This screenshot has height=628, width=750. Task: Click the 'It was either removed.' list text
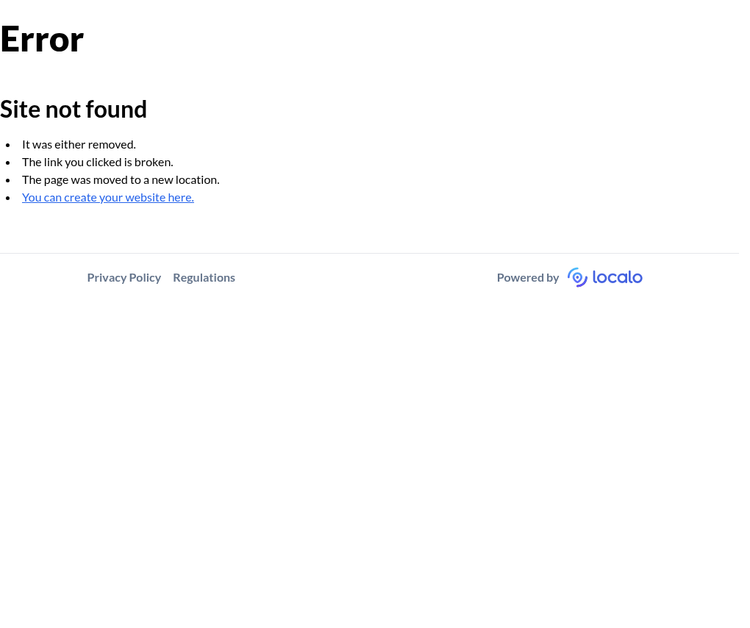coord(79,144)
